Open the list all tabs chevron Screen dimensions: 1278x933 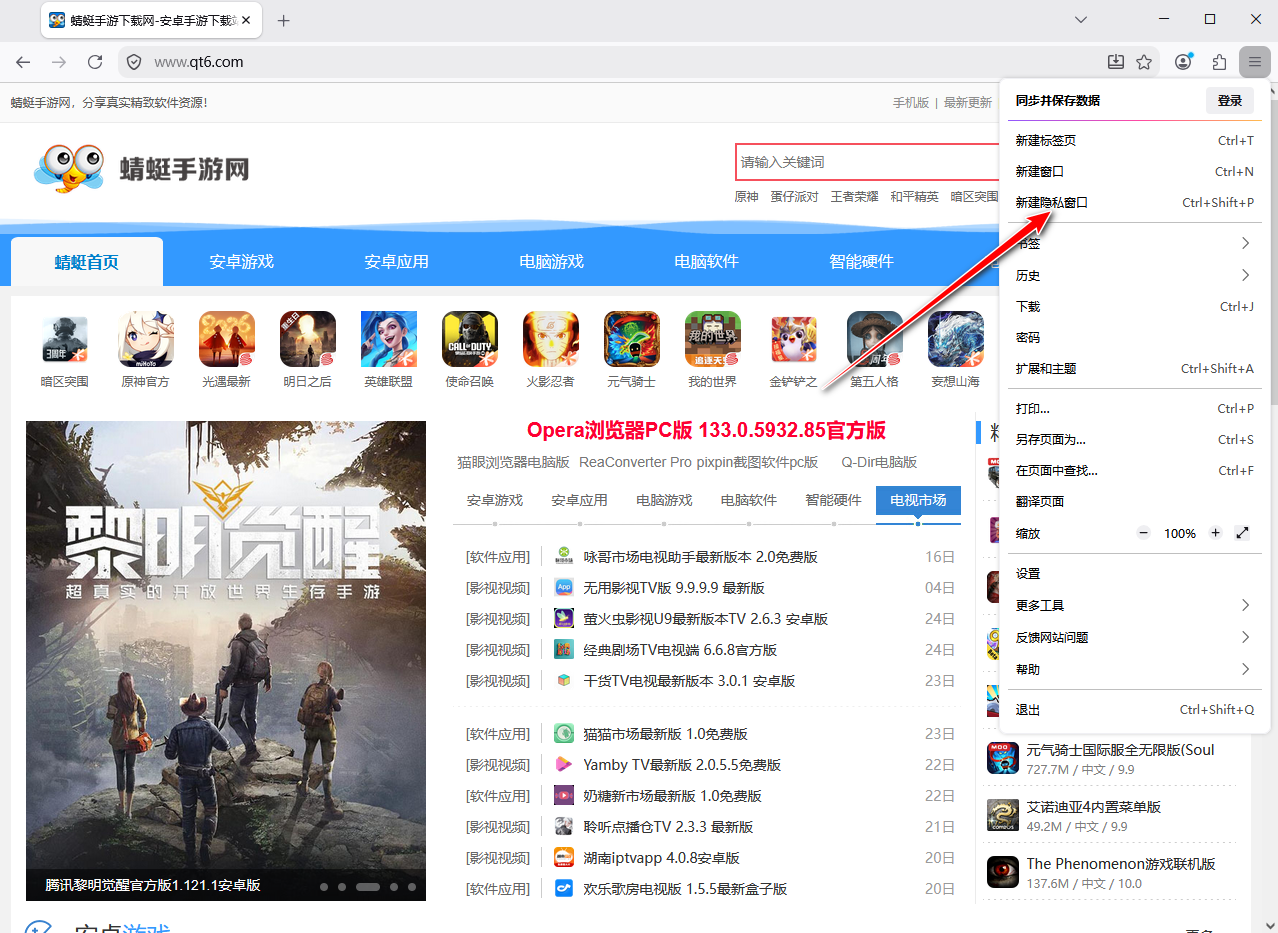pos(1081,20)
